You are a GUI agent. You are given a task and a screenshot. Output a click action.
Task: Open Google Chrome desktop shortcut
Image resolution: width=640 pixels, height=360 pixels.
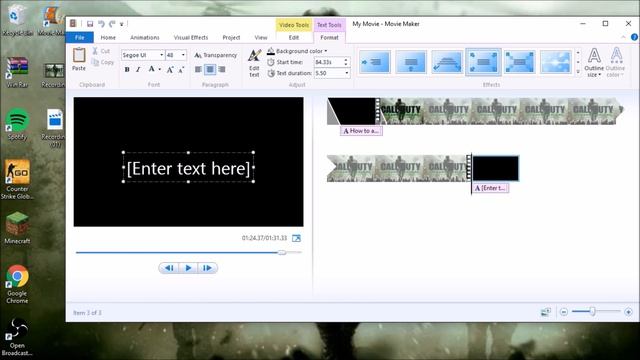[17, 284]
